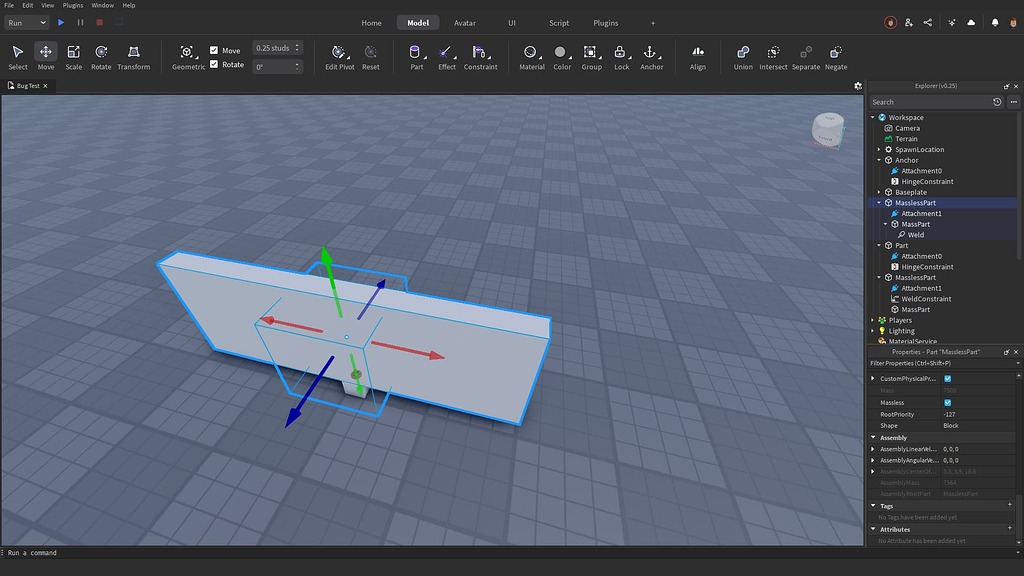Open the Effect menu
Image resolution: width=1024 pixels, height=576 pixels.
447,57
